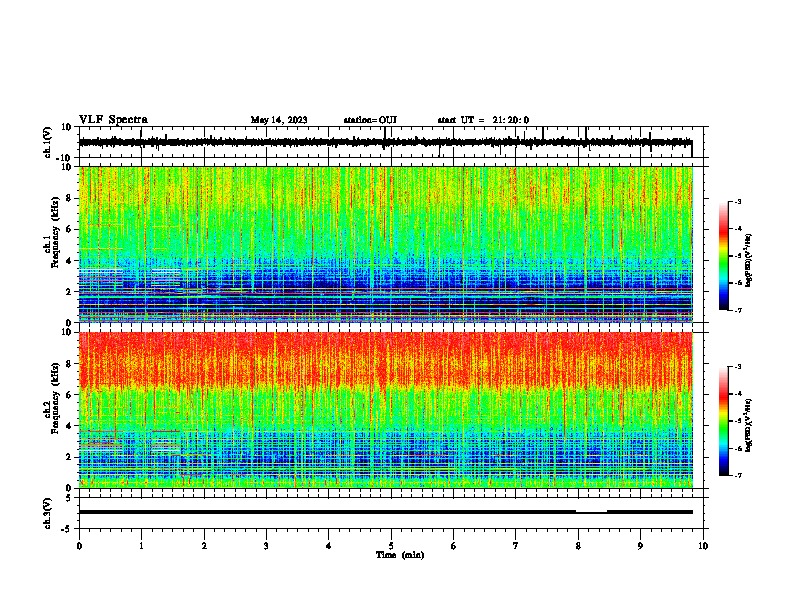792x612 pixels.
Task: Click the time axis tick label "5"
Action: (391, 546)
